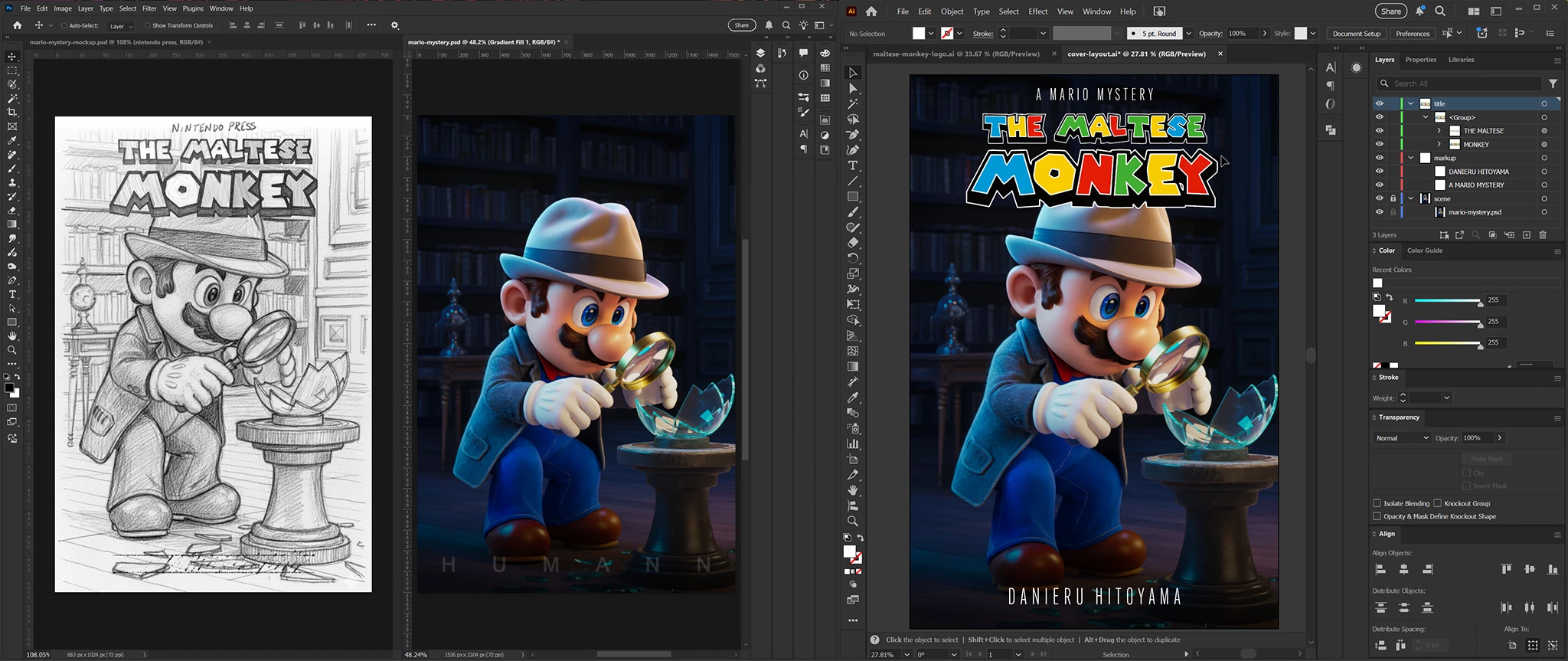Image resolution: width=1568 pixels, height=661 pixels.
Task: Enable the Isolate Blending checkbox
Action: pyautogui.click(x=1377, y=503)
